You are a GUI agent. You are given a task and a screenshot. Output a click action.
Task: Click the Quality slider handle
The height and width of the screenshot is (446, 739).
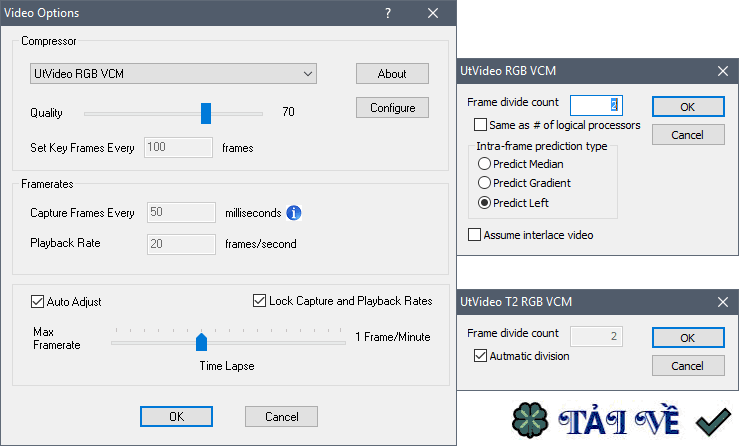click(206, 113)
